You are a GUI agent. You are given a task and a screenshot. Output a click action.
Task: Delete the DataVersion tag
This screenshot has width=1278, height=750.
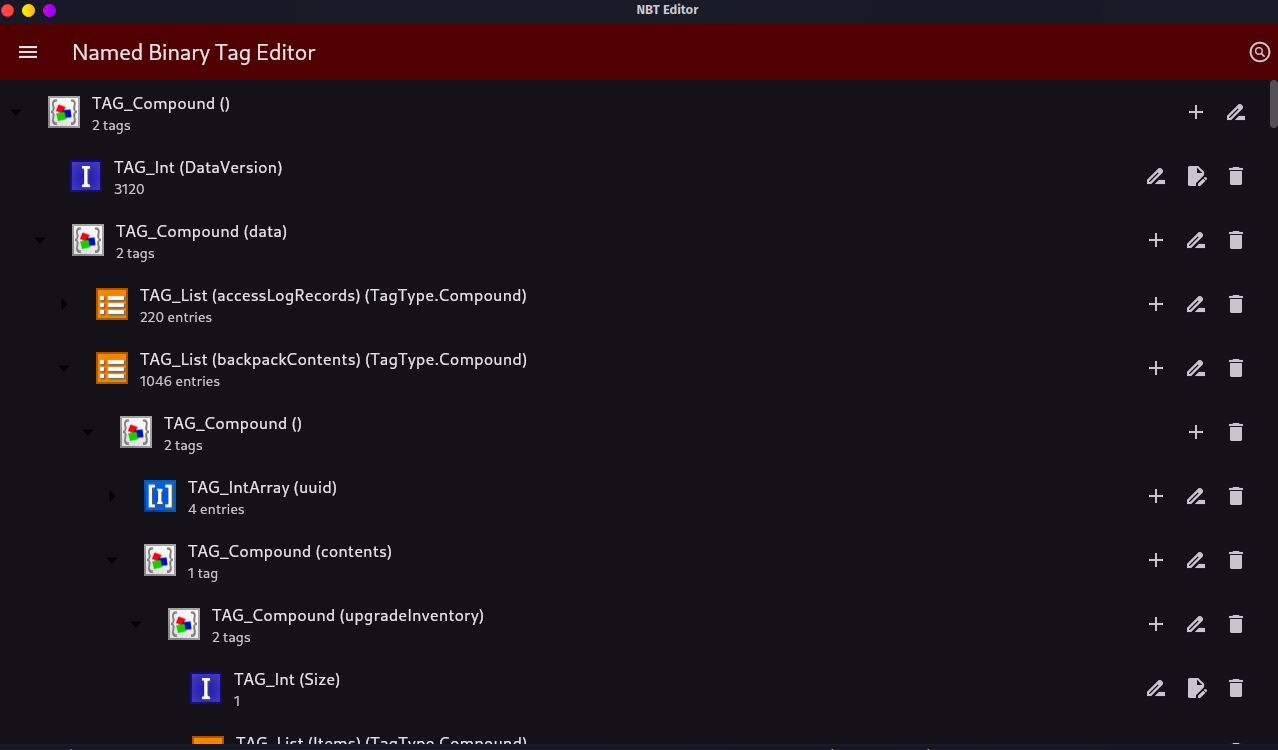click(x=1236, y=176)
